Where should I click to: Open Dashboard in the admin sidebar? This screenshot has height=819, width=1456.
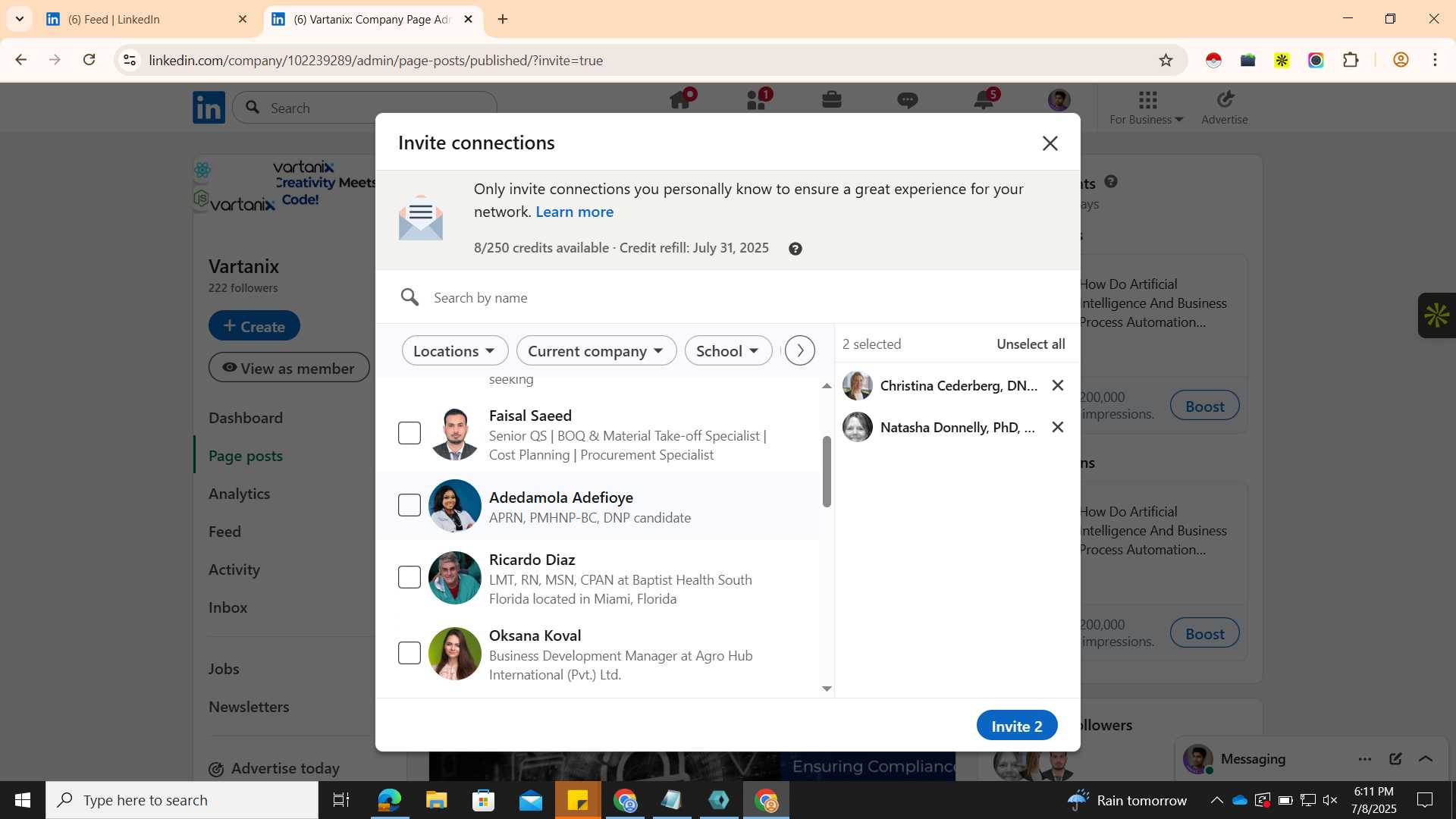click(x=246, y=418)
